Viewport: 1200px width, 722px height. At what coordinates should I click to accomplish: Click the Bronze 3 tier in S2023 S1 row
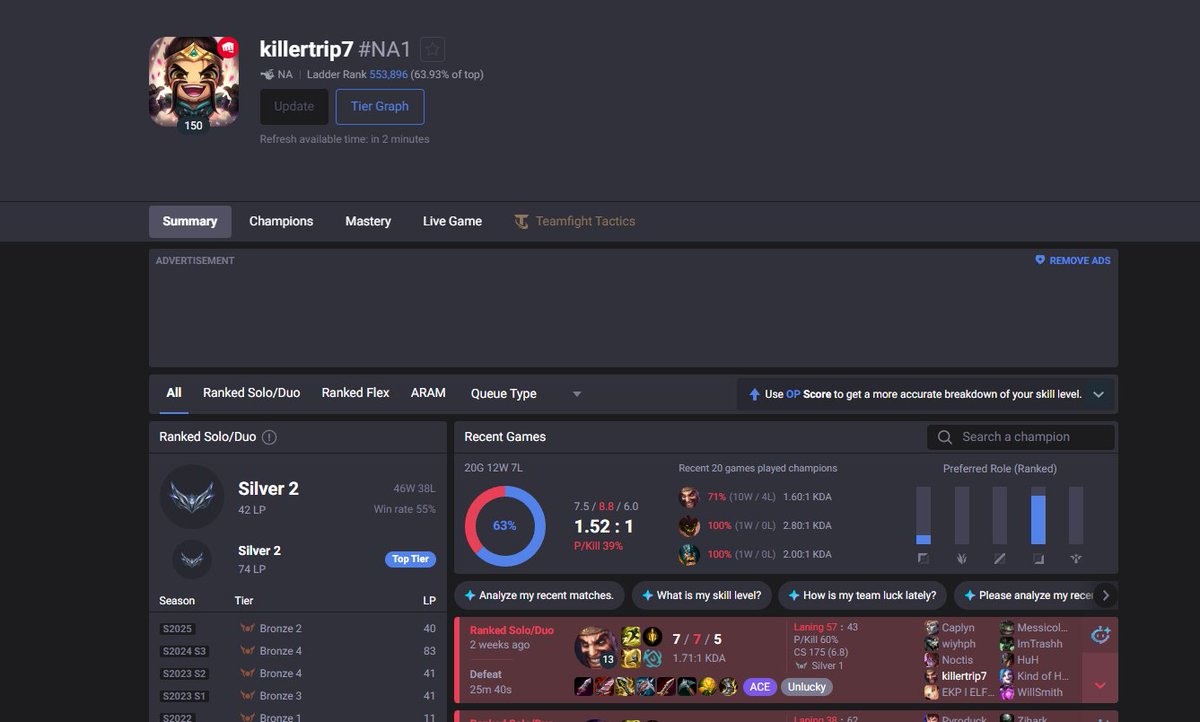pos(280,695)
